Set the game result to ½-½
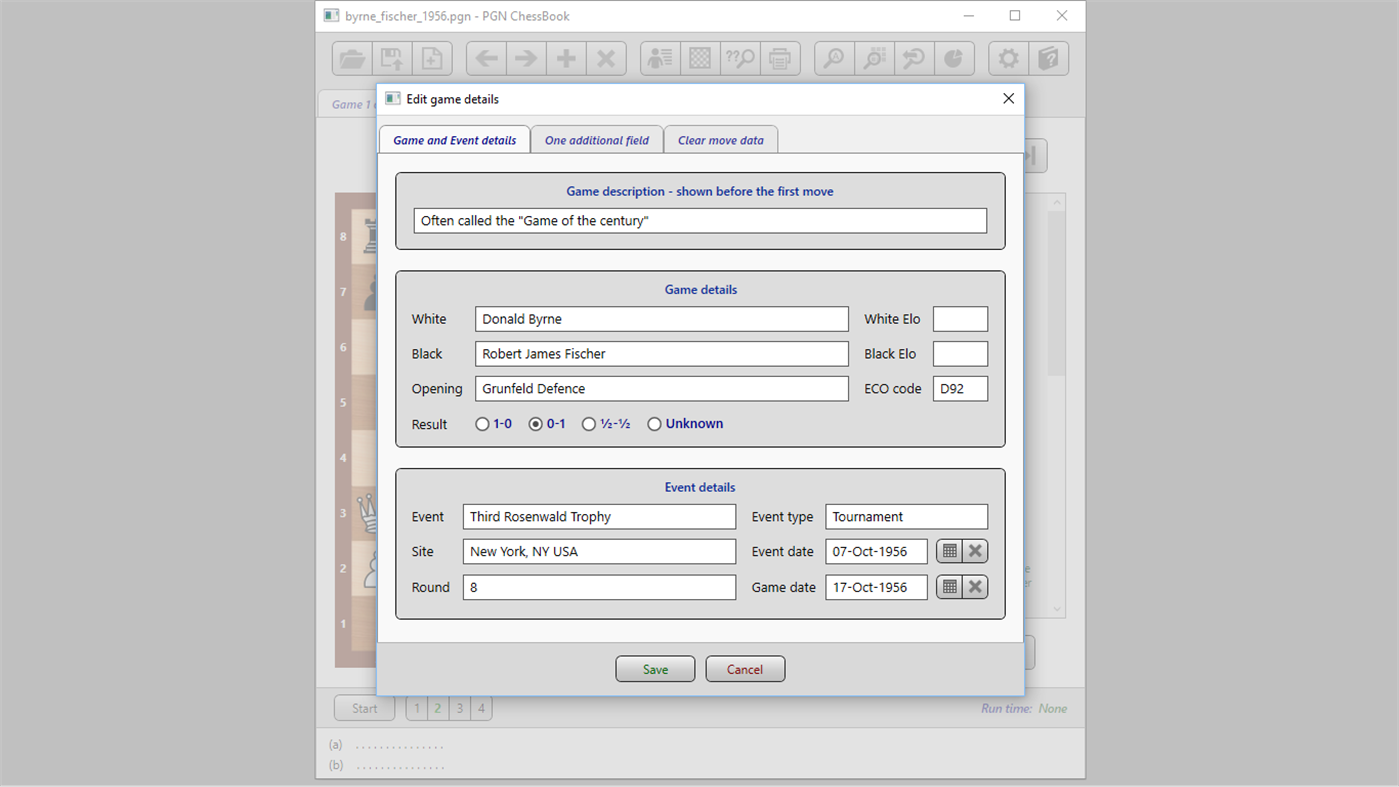 589,423
